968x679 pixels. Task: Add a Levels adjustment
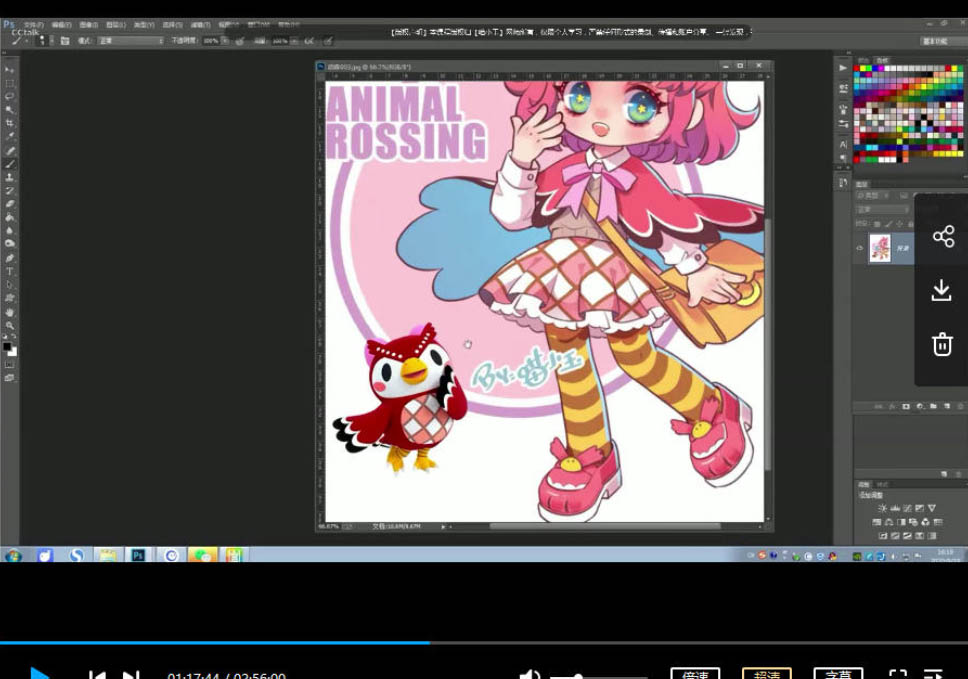[x=895, y=509]
